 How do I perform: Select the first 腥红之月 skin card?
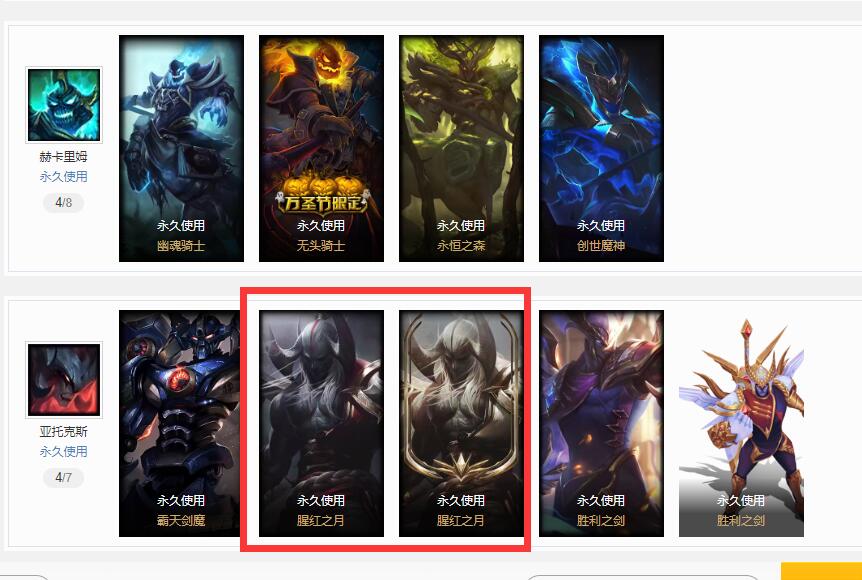click(322, 423)
